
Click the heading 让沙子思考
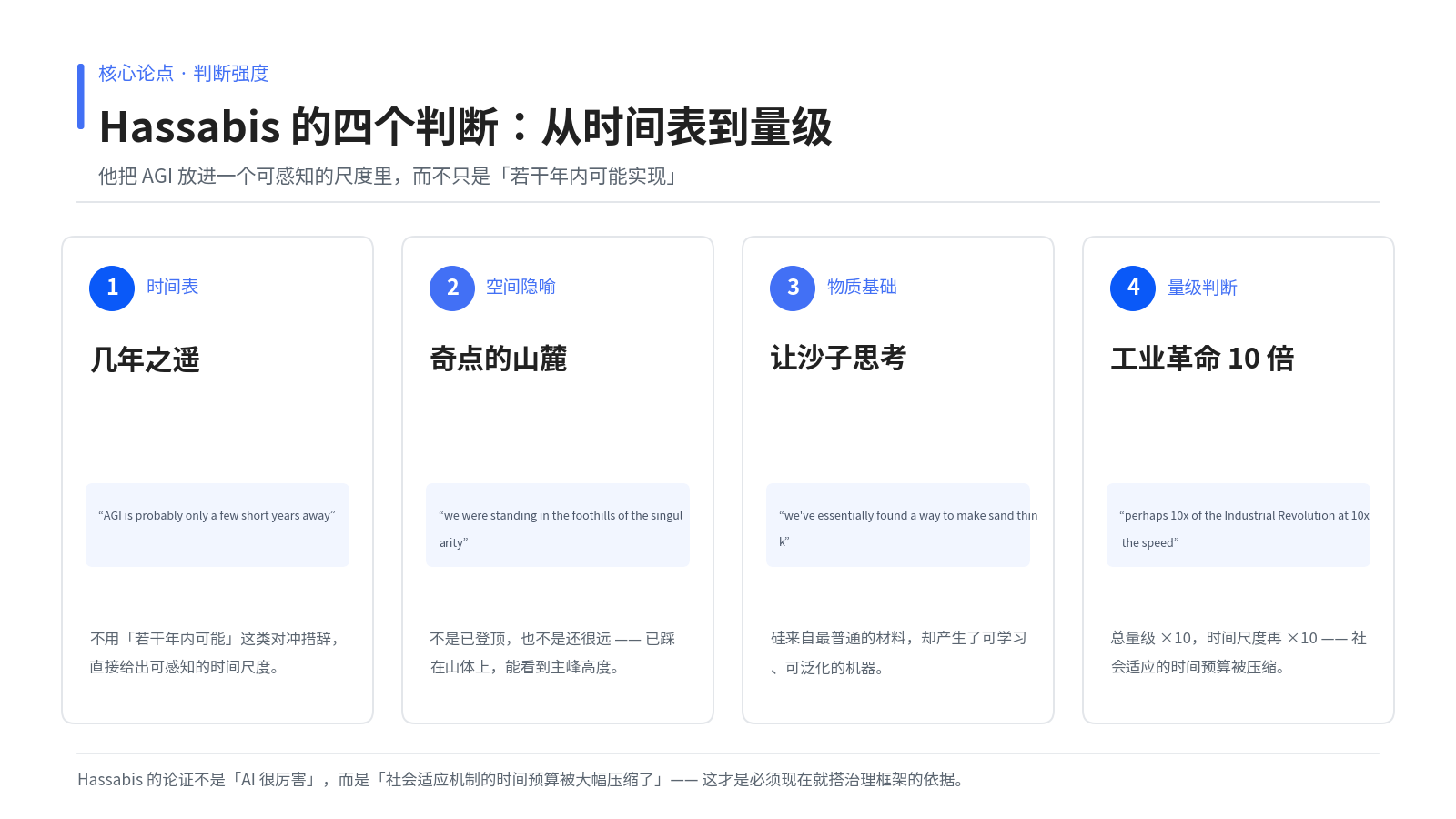[x=838, y=358]
